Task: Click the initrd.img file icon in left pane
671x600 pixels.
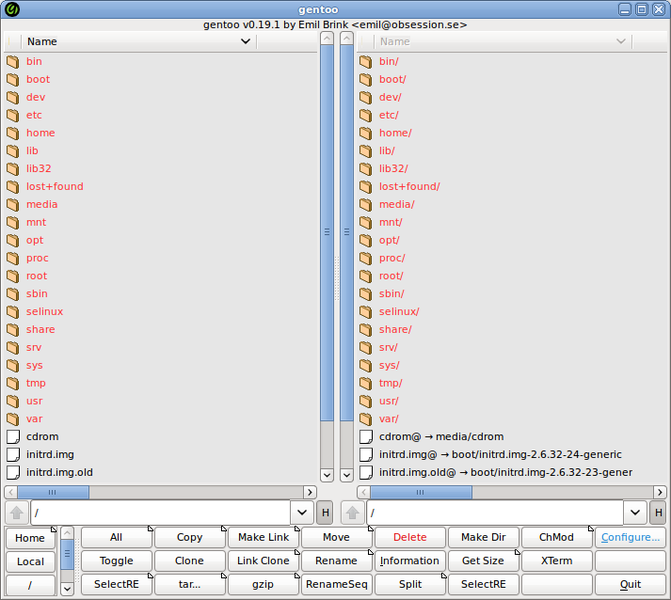Action: coord(13,454)
